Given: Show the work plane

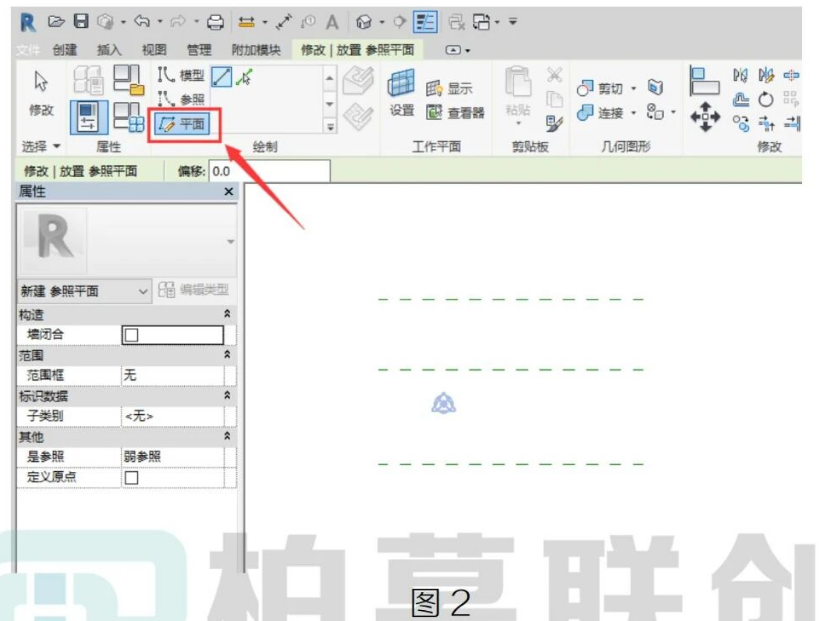Looking at the screenshot, I should [x=449, y=88].
